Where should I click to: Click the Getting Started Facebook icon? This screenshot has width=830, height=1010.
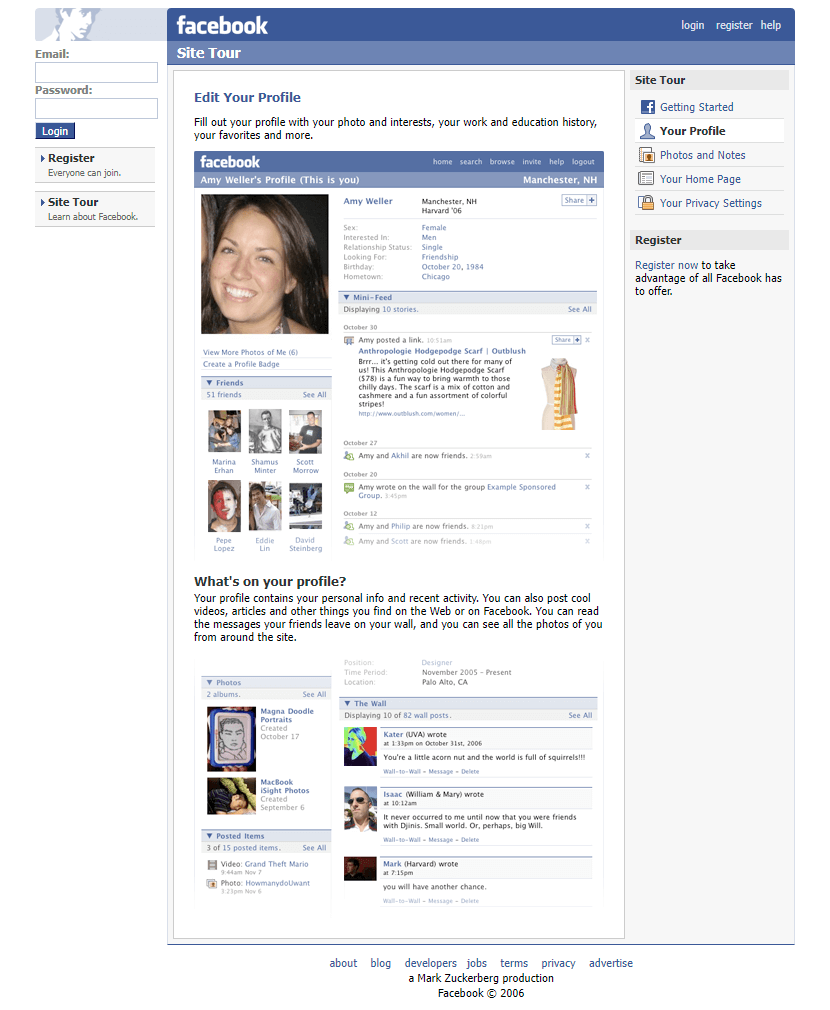[x=647, y=107]
